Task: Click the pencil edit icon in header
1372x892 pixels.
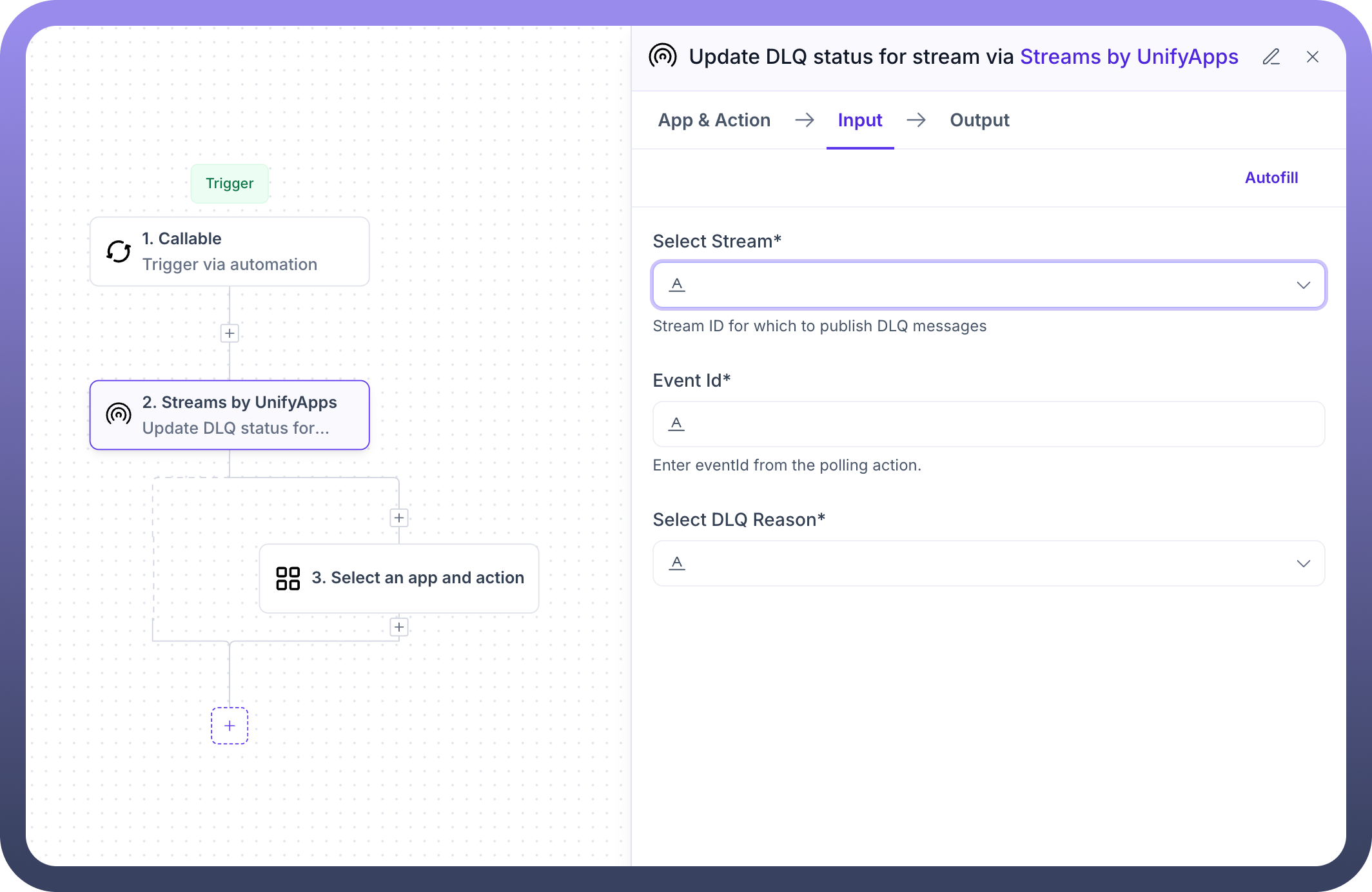Action: click(1271, 57)
